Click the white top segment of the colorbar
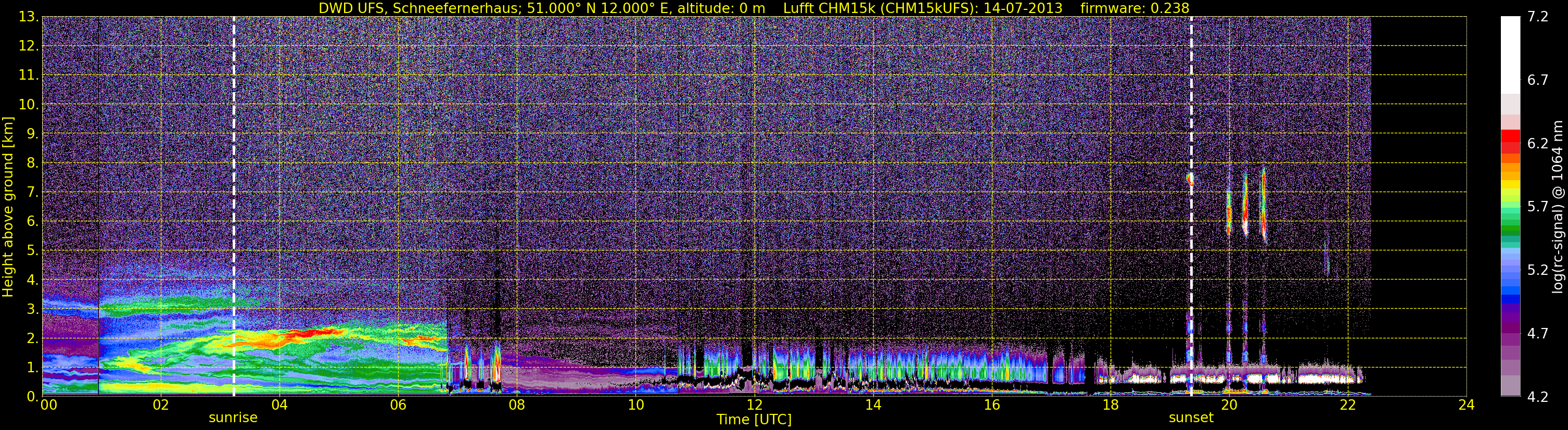This screenshot has height=430, width=1568. coord(1511,55)
